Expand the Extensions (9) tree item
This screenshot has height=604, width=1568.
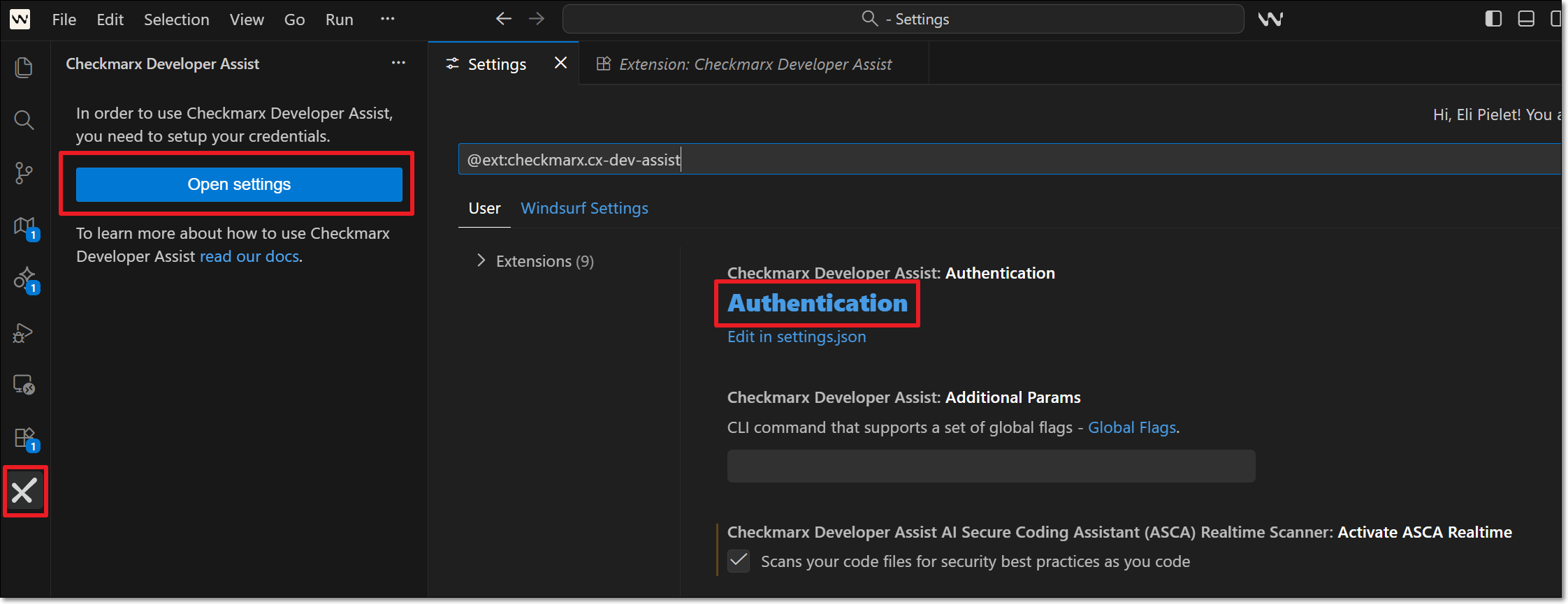[x=481, y=261]
